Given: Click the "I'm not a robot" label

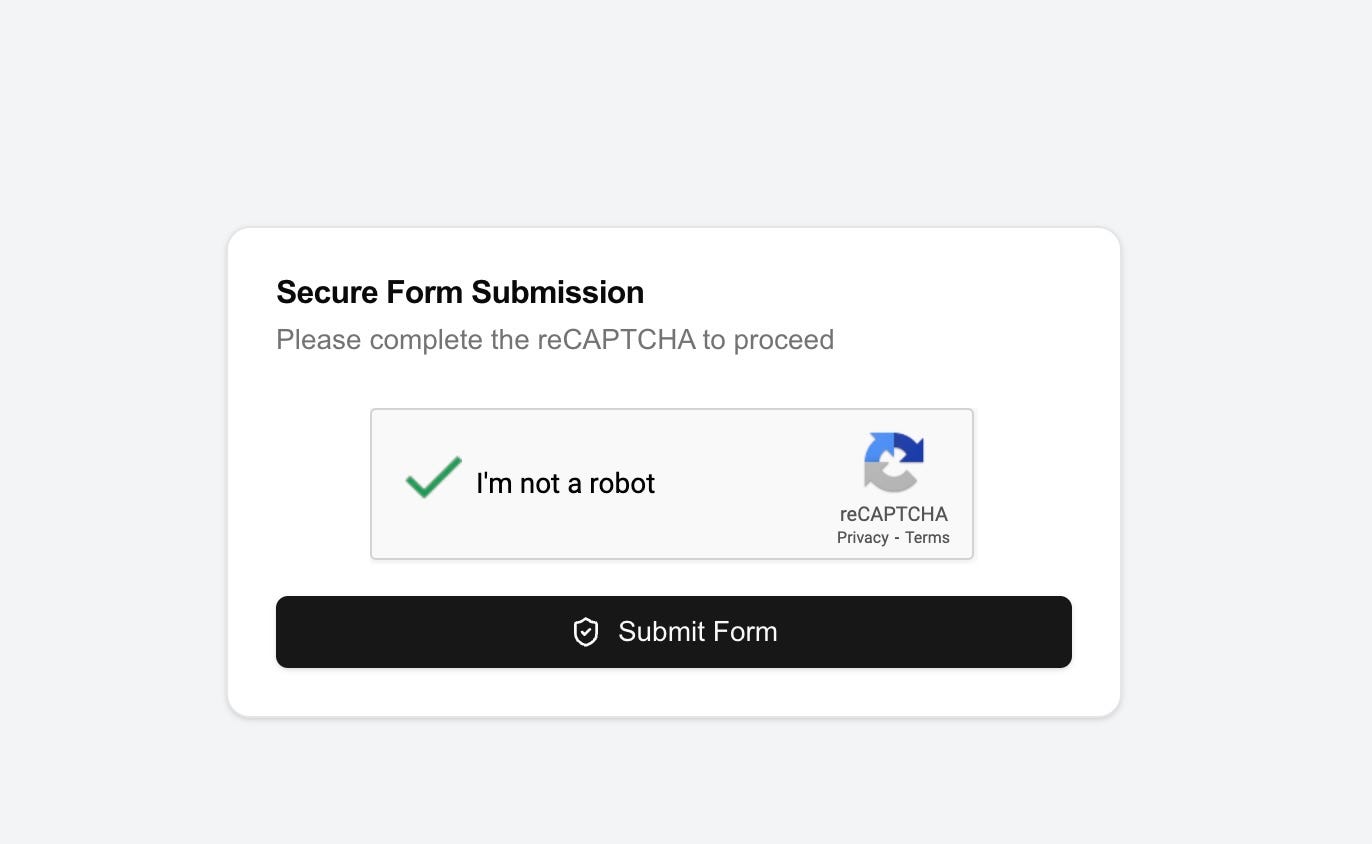Looking at the screenshot, I should [565, 484].
